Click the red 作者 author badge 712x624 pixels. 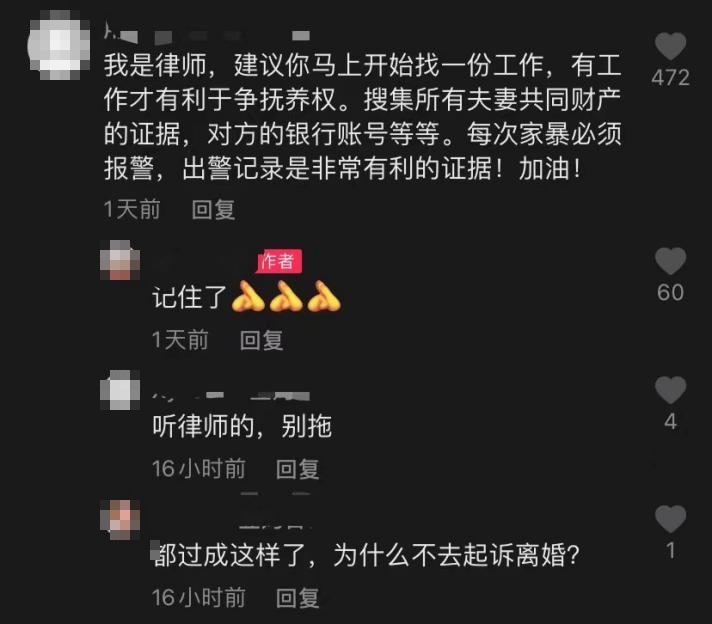[279, 261]
